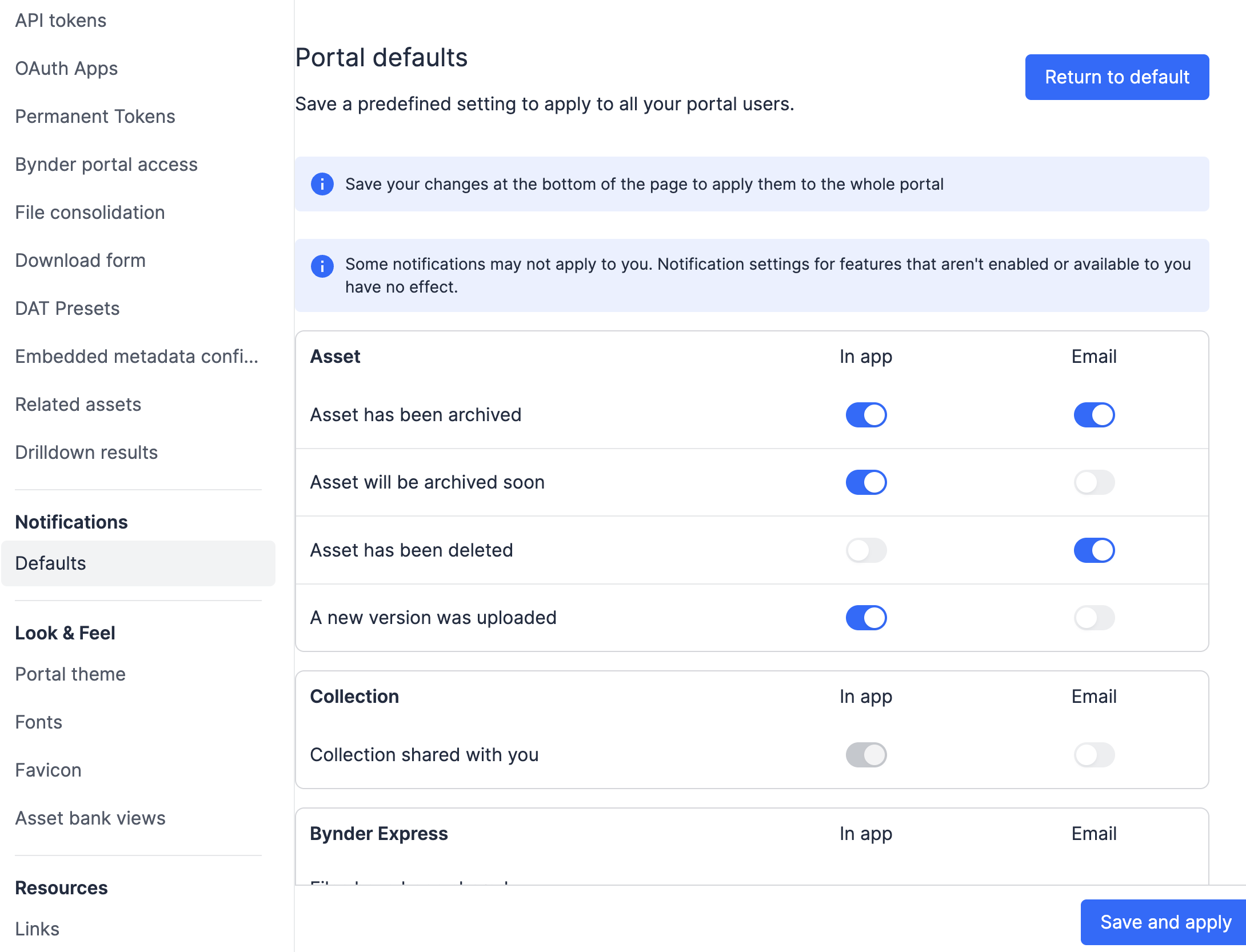Toggle in-app for A new version was uploaded
Image resolution: width=1246 pixels, height=952 pixels.
tap(866, 618)
